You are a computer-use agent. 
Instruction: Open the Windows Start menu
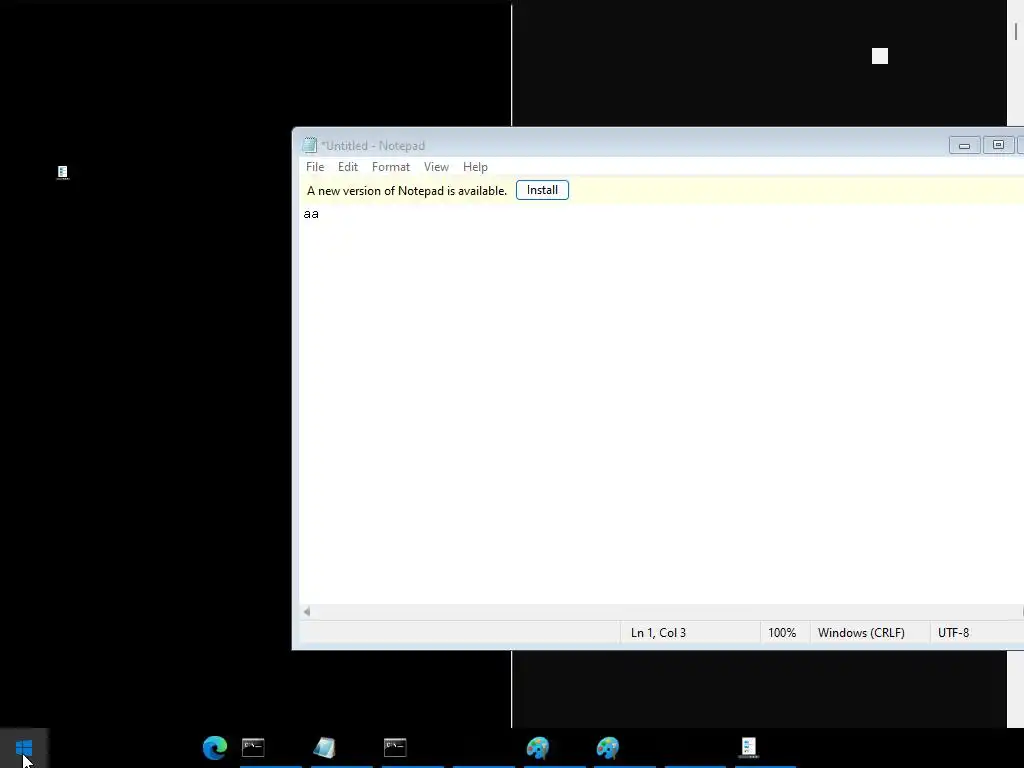point(24,747)
